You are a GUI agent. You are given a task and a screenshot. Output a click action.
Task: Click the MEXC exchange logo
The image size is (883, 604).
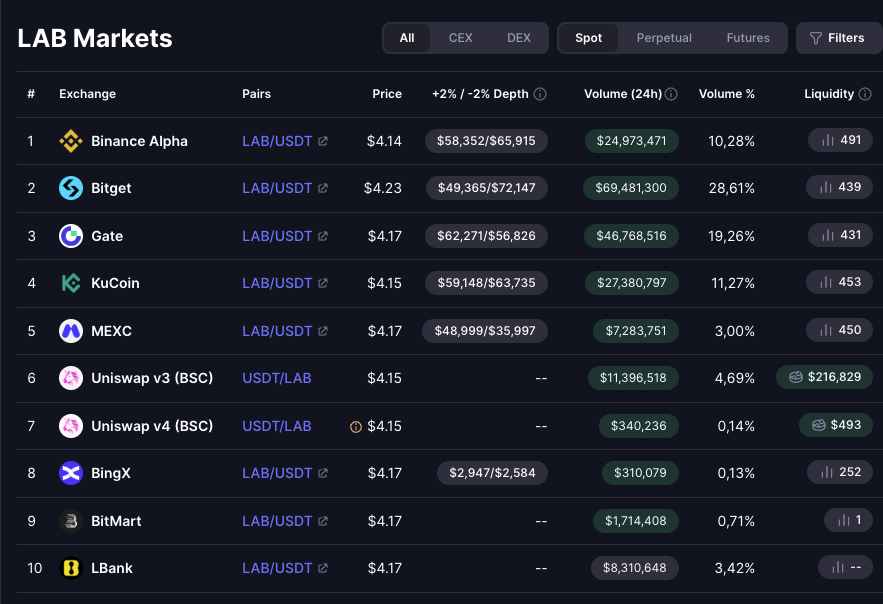tap(71, 331)
